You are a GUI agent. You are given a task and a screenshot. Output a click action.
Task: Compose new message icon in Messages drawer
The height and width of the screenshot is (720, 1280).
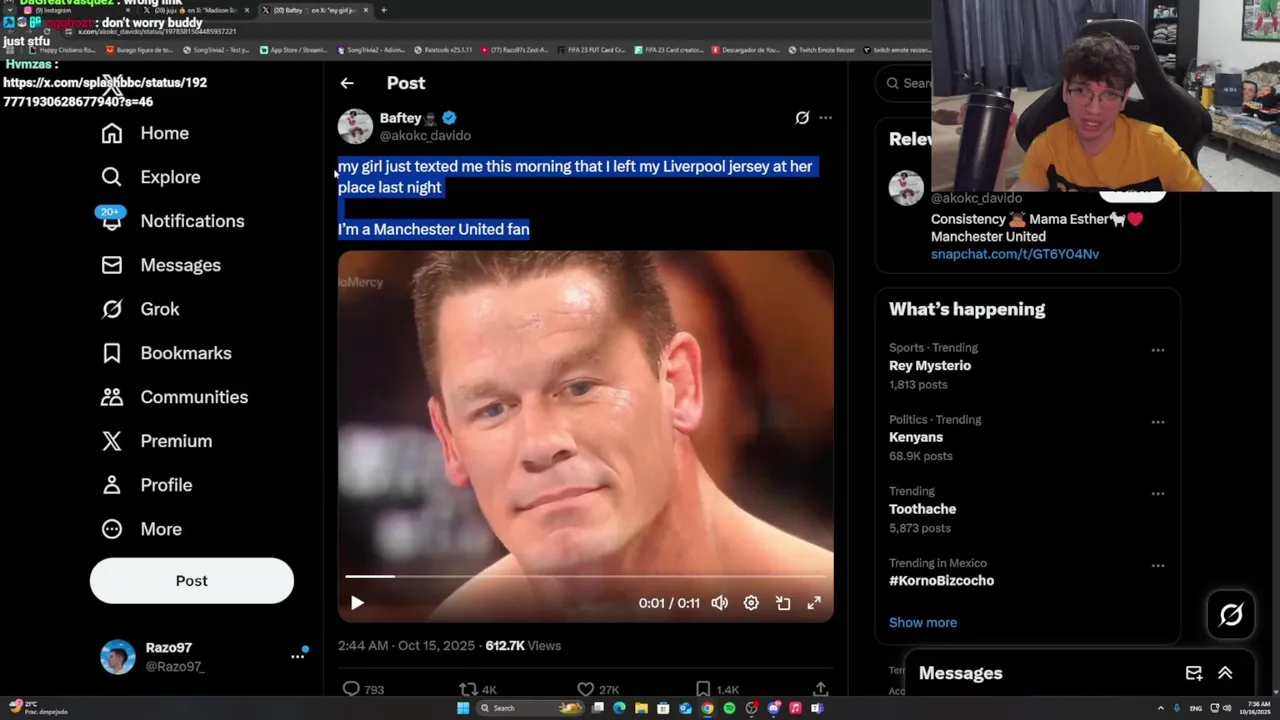point(1193,673)
